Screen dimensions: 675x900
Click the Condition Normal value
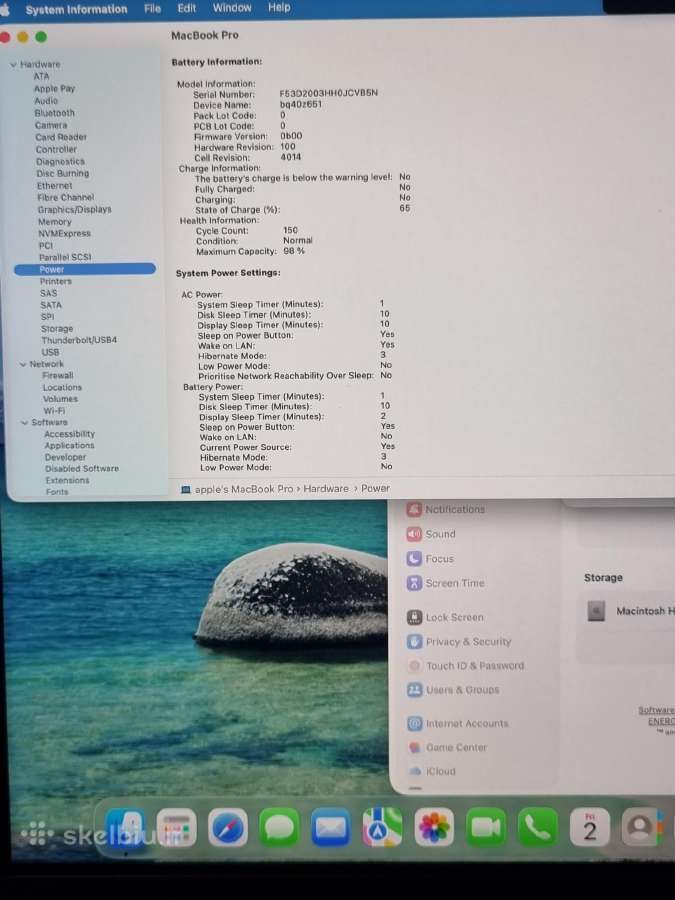click(x=297, y=240)
